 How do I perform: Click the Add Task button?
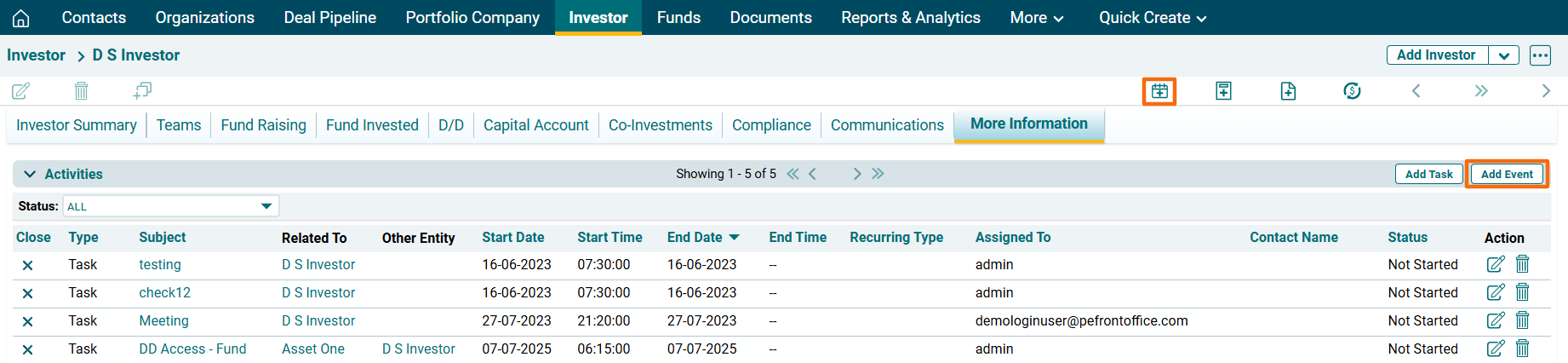[1428, 174]
